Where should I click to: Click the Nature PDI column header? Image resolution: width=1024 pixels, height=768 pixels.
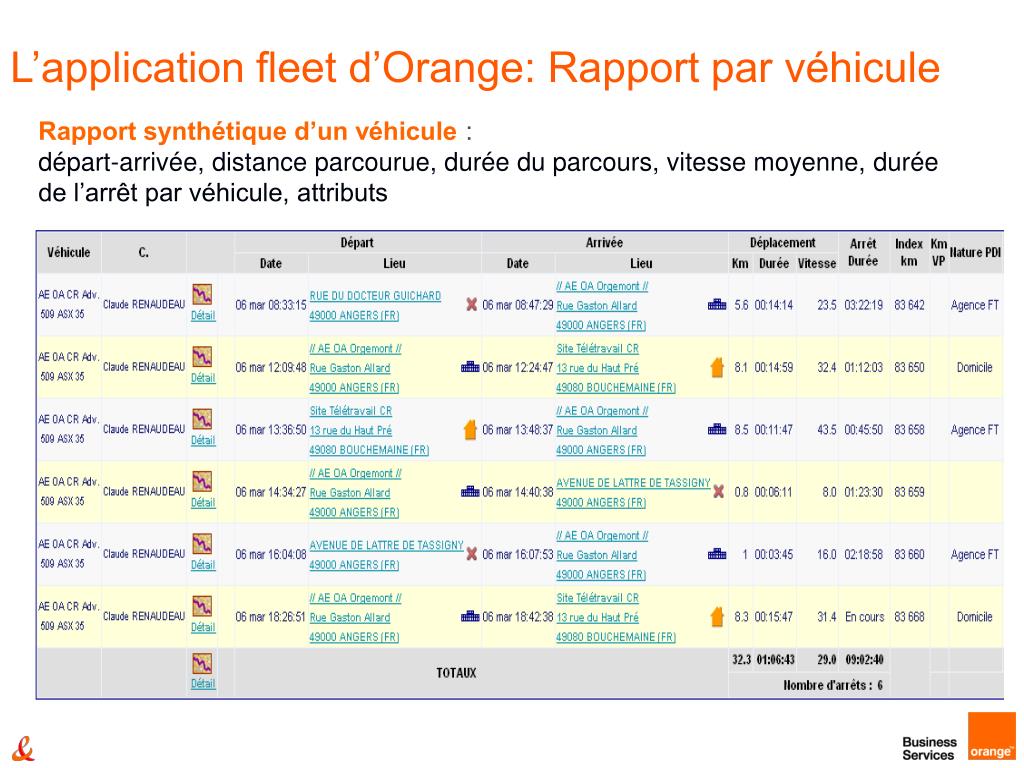coord(975,252)
